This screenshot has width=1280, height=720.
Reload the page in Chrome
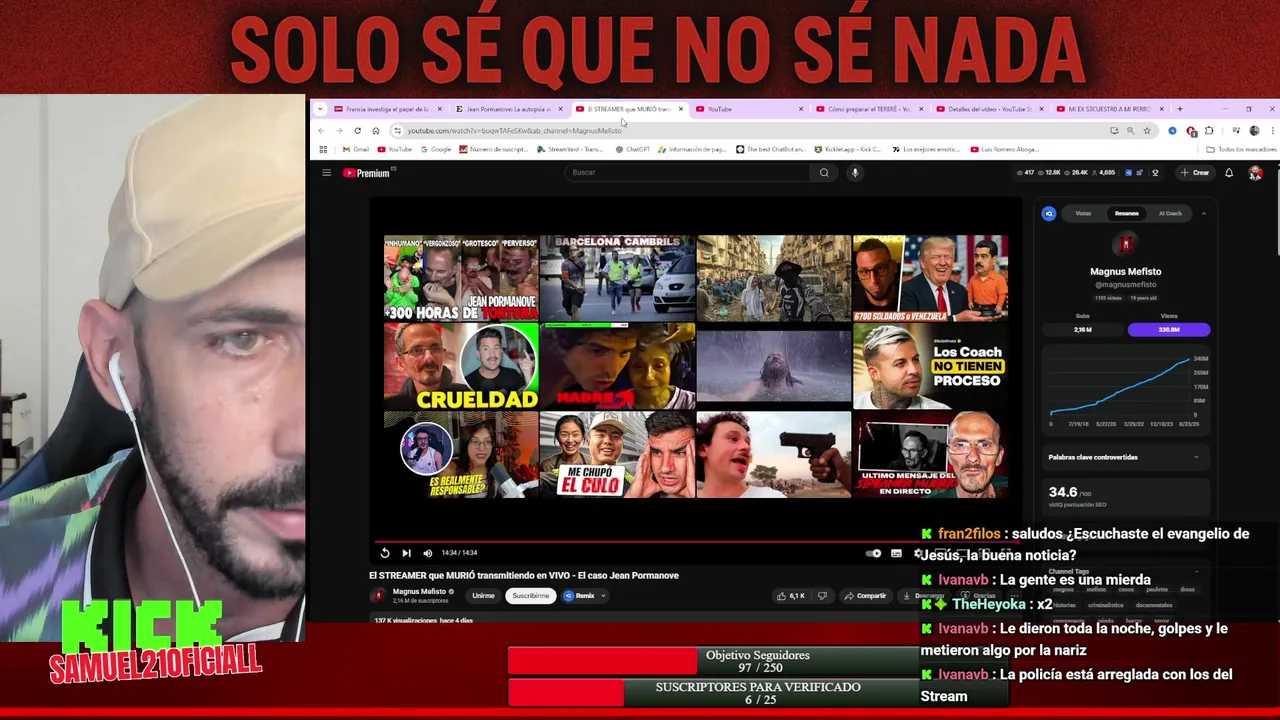point(357,131)
